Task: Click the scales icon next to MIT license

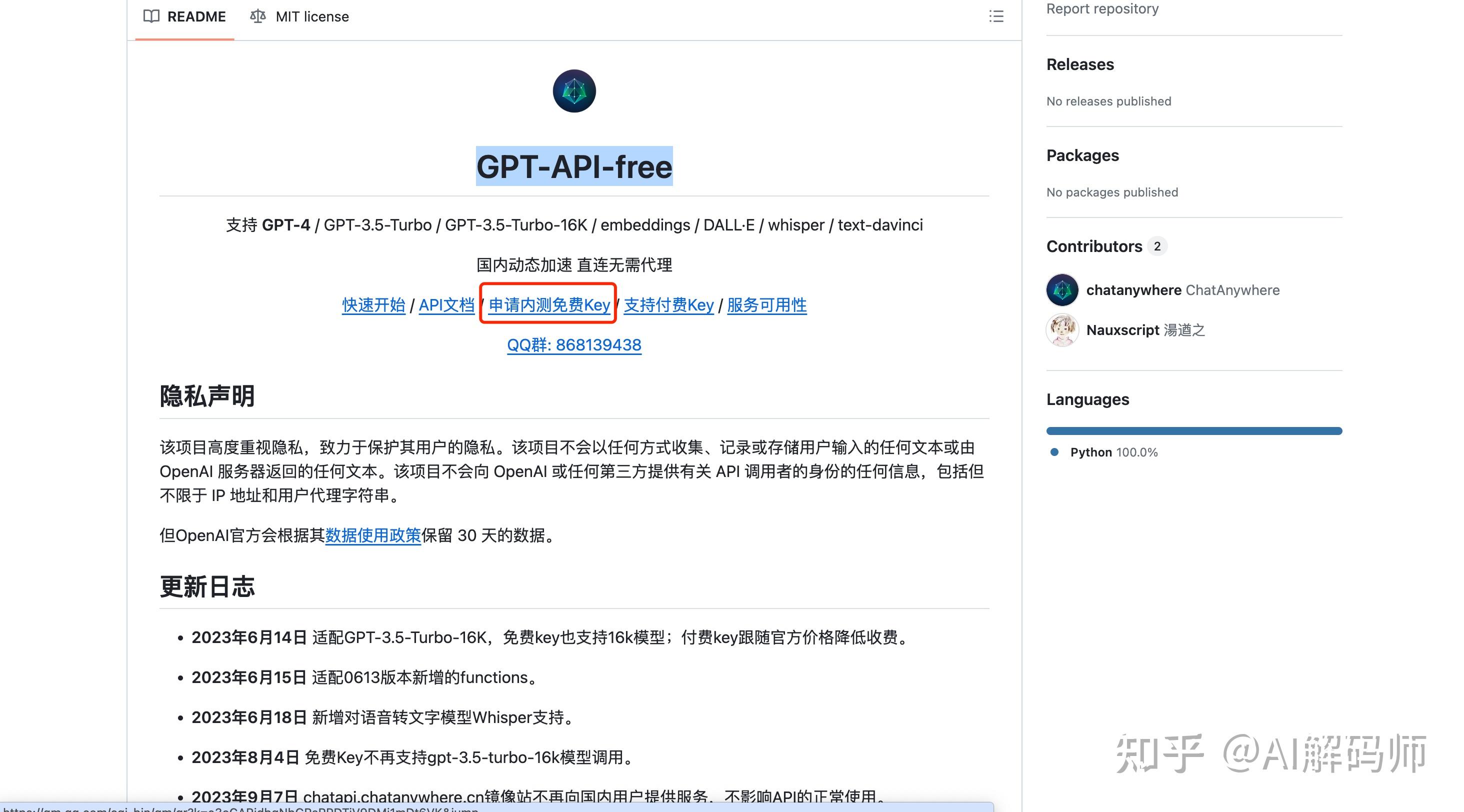Action: click(257, 16)
